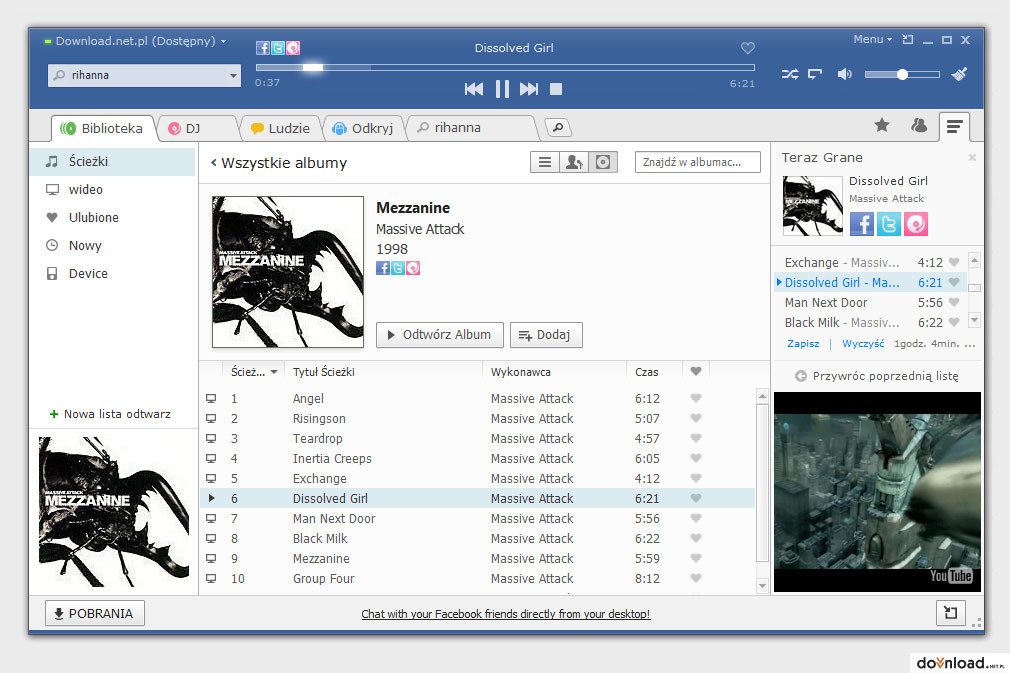The image size is (1010, 673).
Task: Share now playing on Facebook in panel
Action: 862,224
